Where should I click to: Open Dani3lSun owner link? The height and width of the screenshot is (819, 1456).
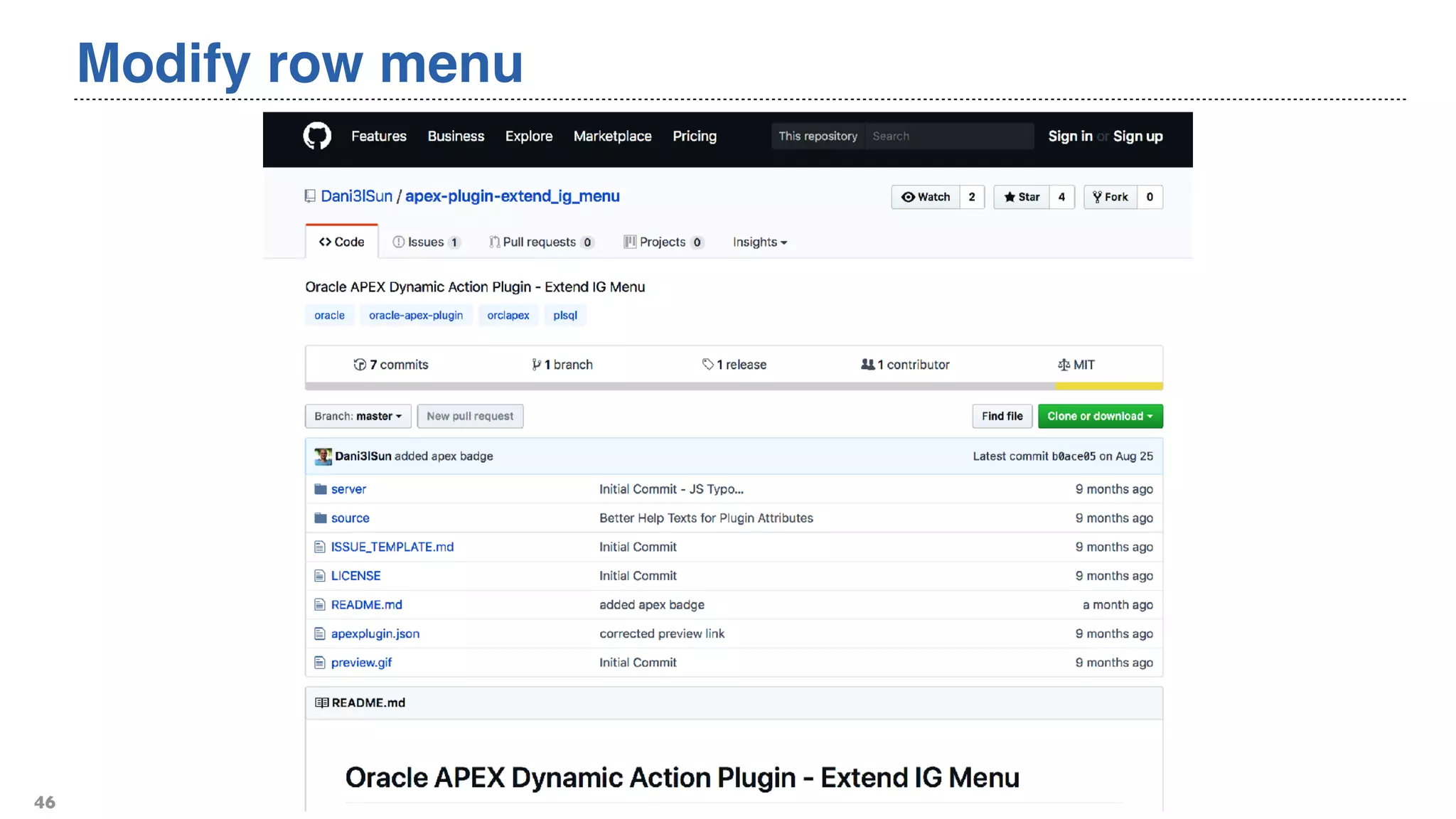356,196
